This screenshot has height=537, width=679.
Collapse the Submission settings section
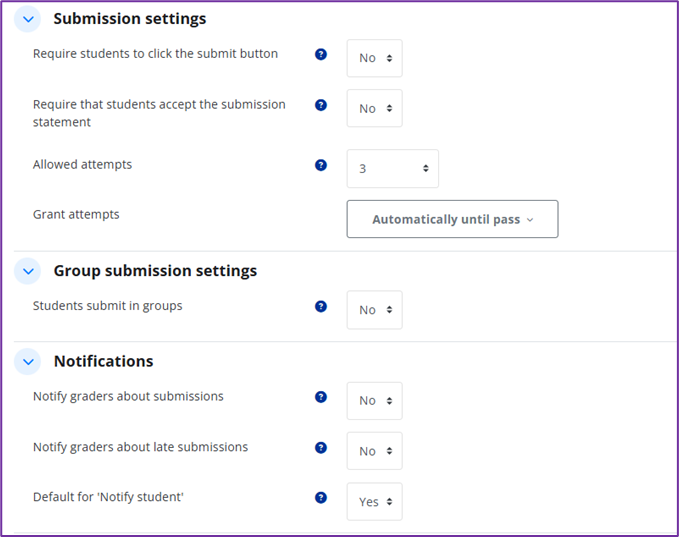click(x=28, y=19)
